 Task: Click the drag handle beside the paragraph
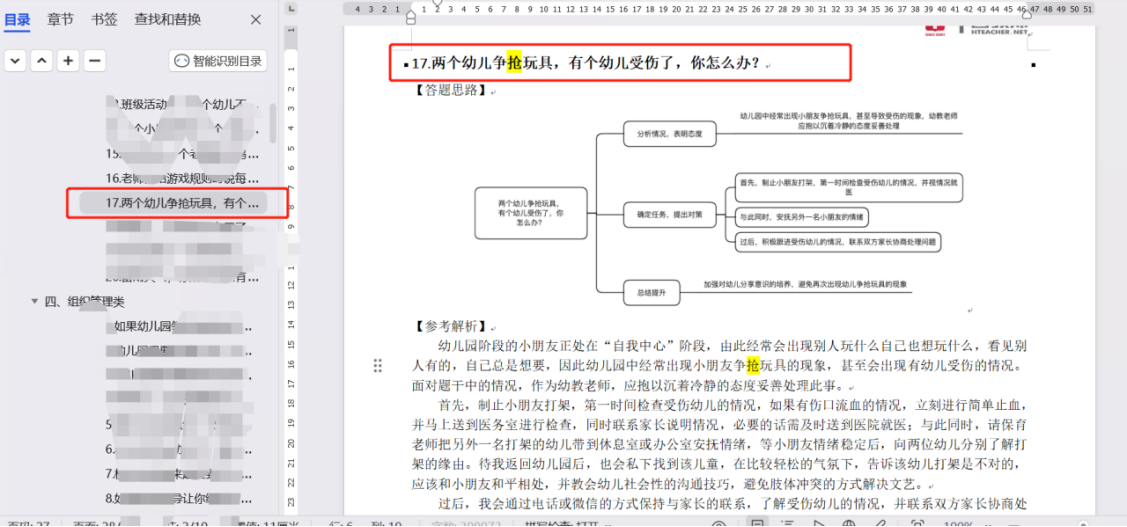pyautogui.click(x=378, y=366)
